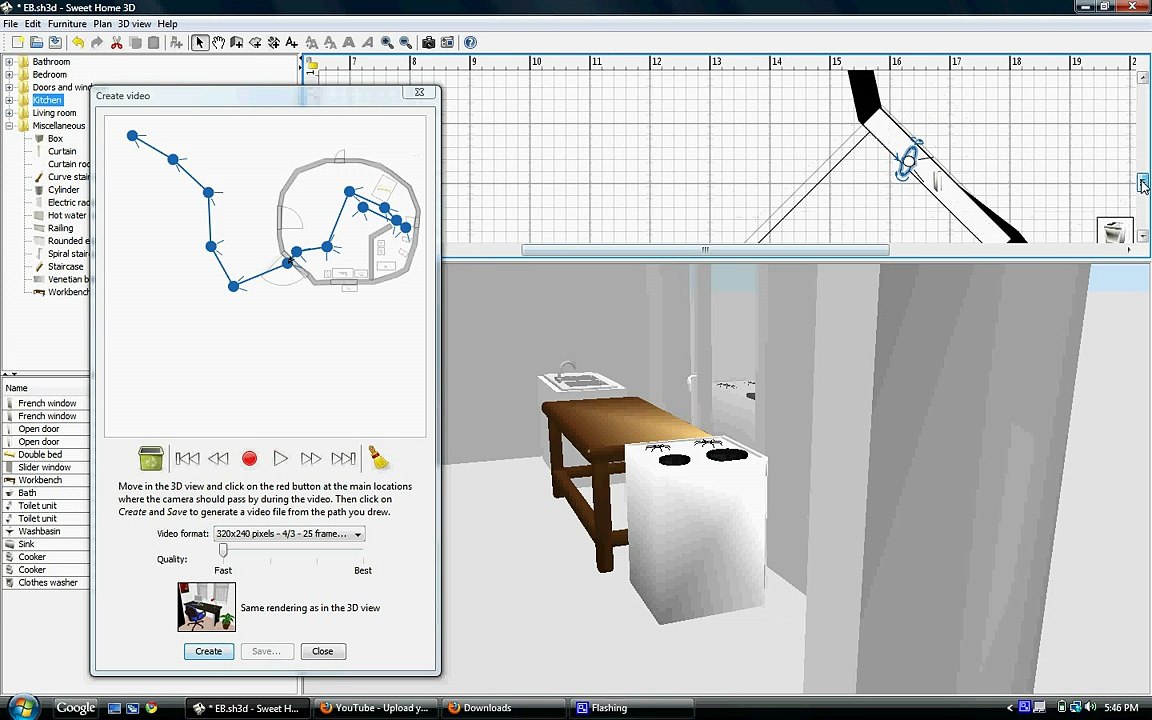The image size is (1152, 720).
Task: Click the create photo camera icon
Action: pyautogui.click(x=428, y=42)
